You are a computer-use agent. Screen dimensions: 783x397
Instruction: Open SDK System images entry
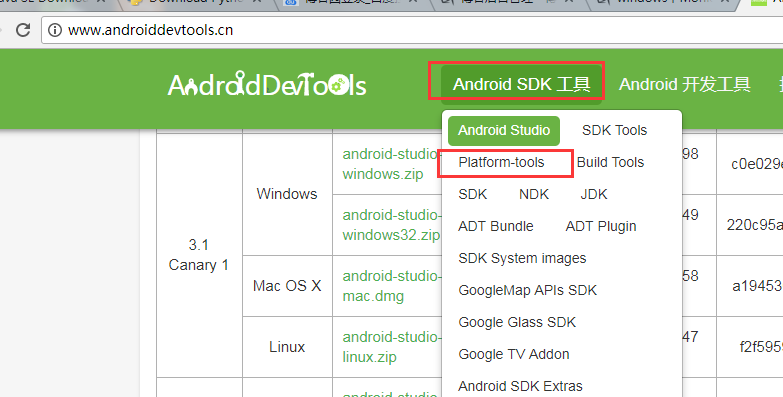coord(522,258)
